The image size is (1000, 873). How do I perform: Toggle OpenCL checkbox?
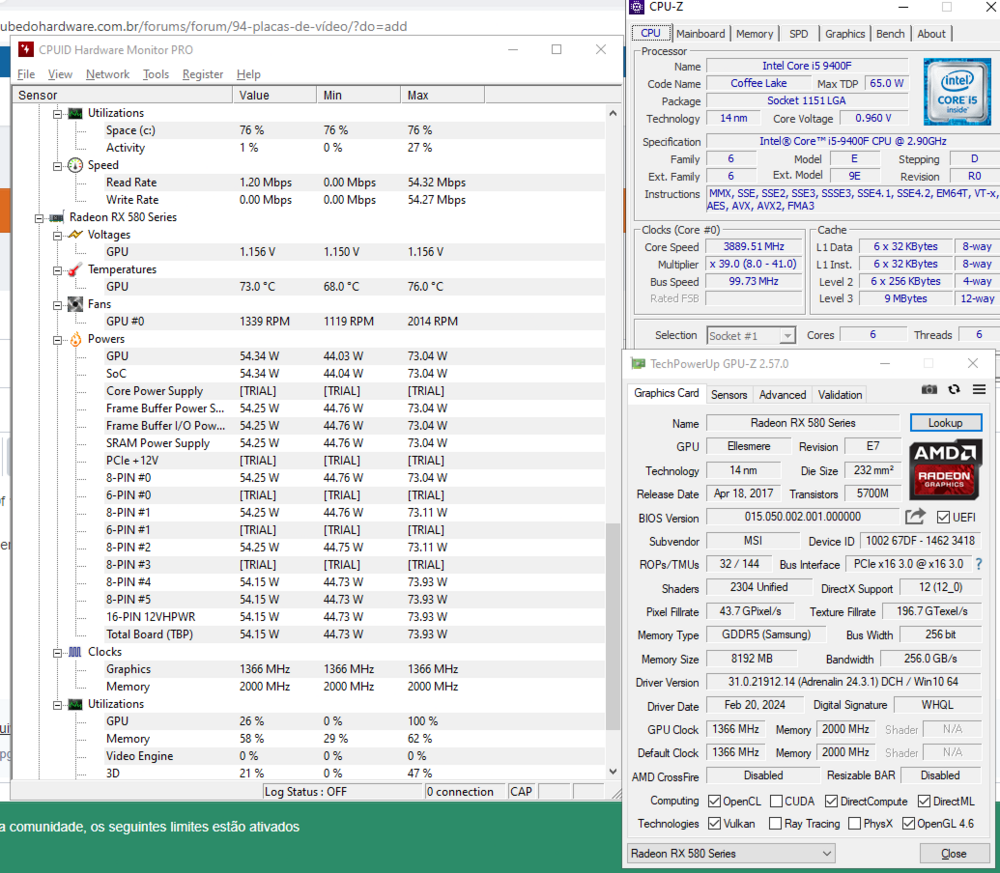pos(714,801)
